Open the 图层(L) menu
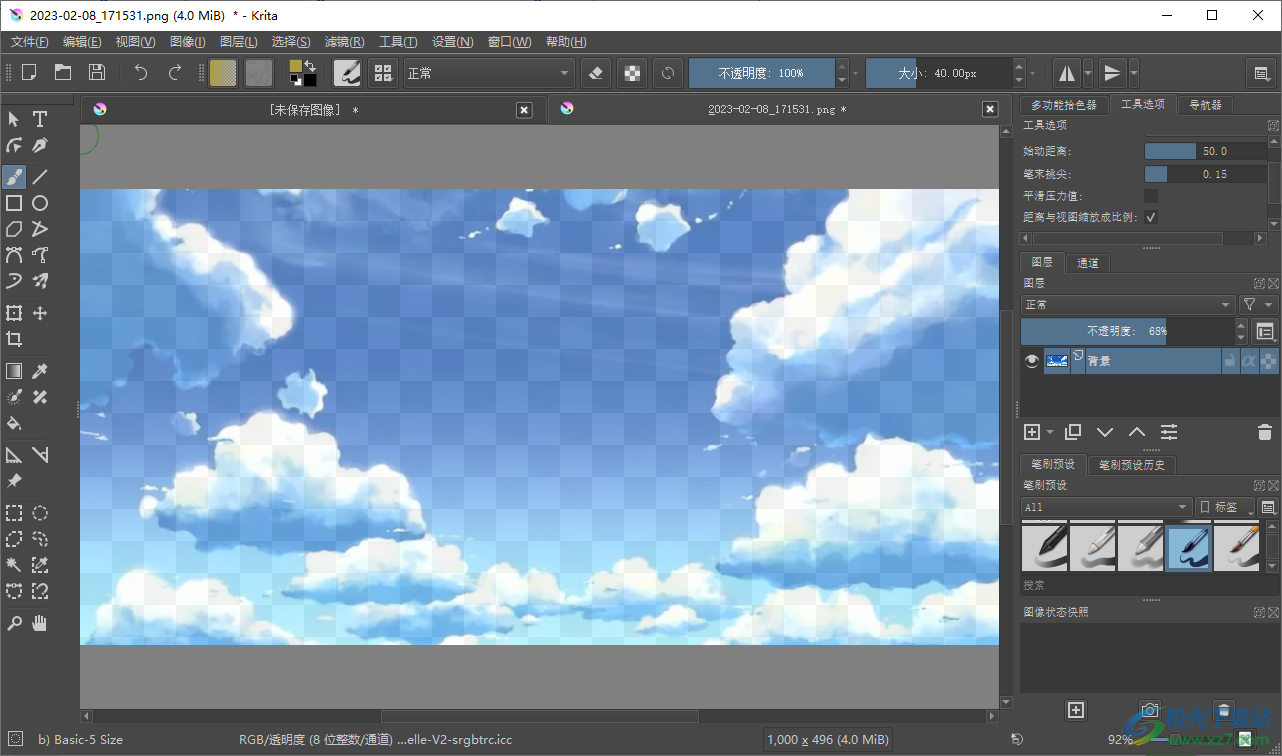1282x756 pixels. (238, 42)
